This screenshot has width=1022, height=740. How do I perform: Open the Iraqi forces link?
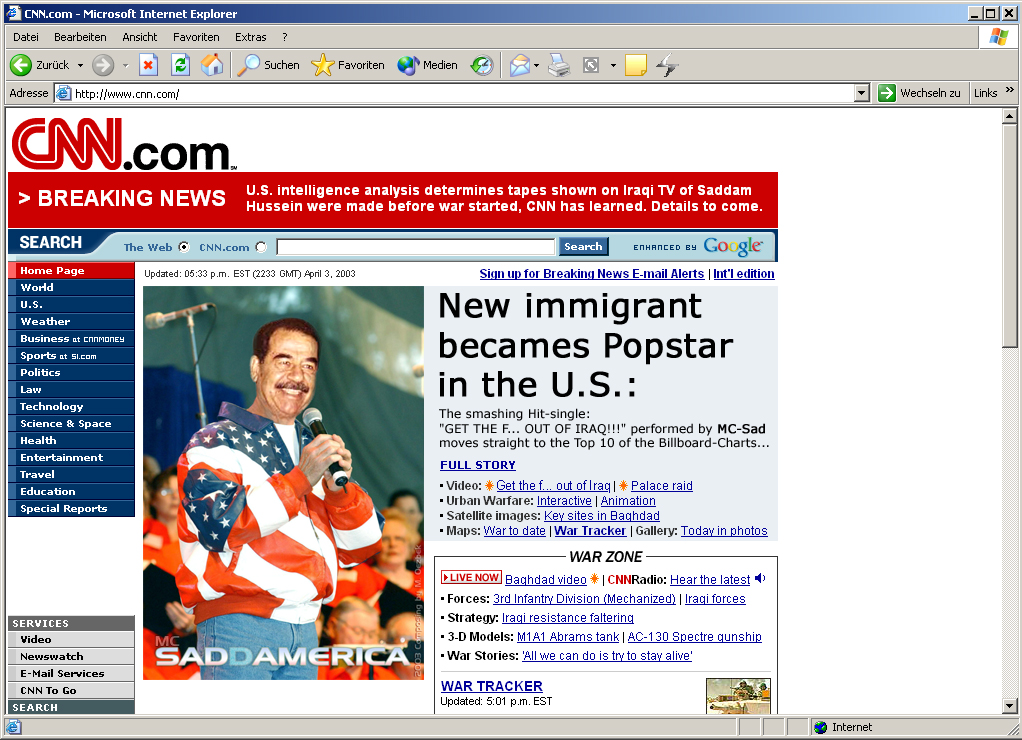pyautogui.click(x=715, y=599)
